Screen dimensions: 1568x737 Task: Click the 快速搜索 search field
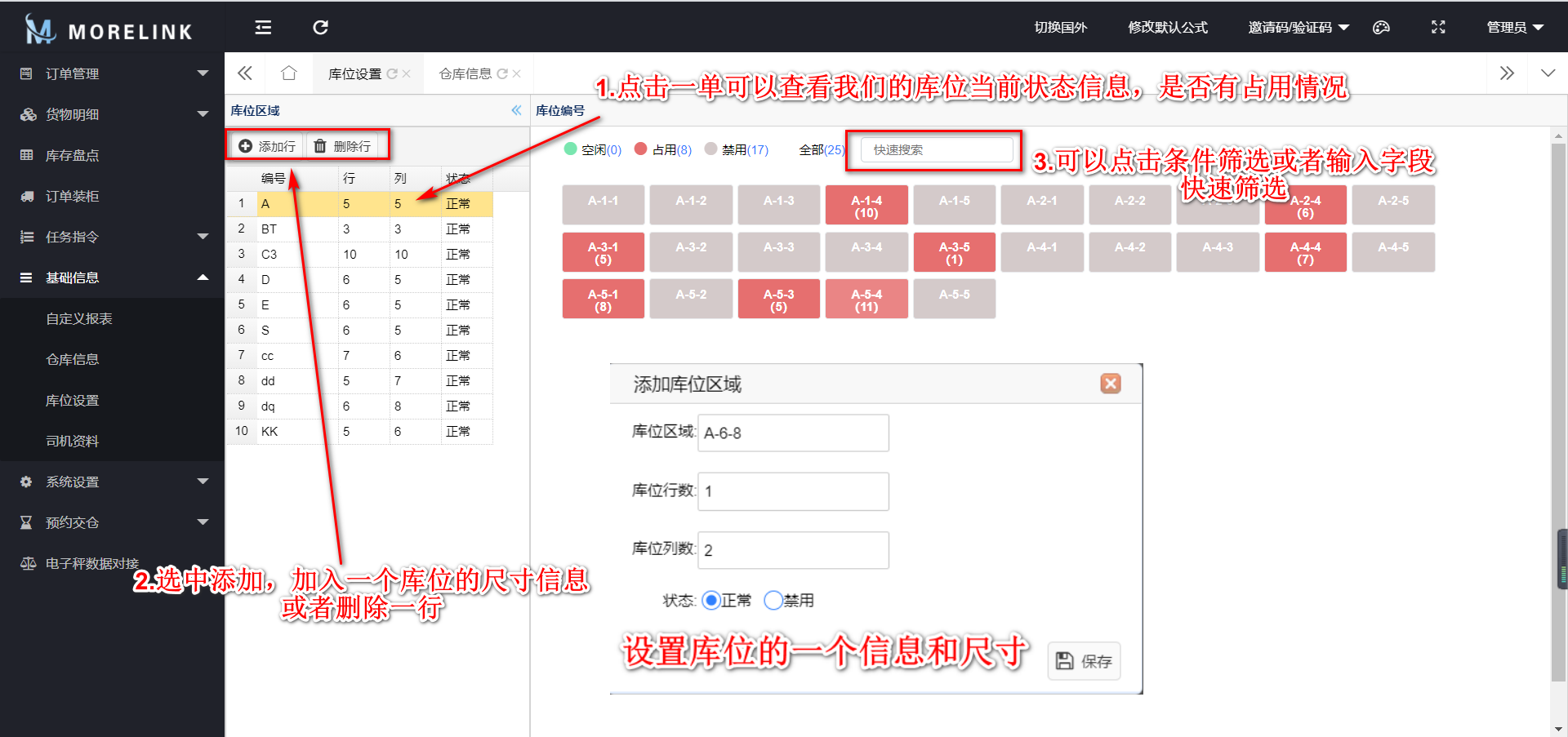click(937, 149)
